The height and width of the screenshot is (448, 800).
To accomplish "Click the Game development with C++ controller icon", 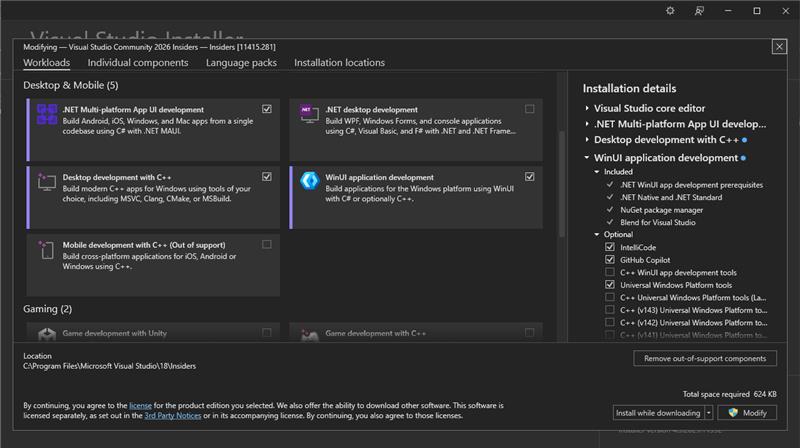I will coord(309,335).
